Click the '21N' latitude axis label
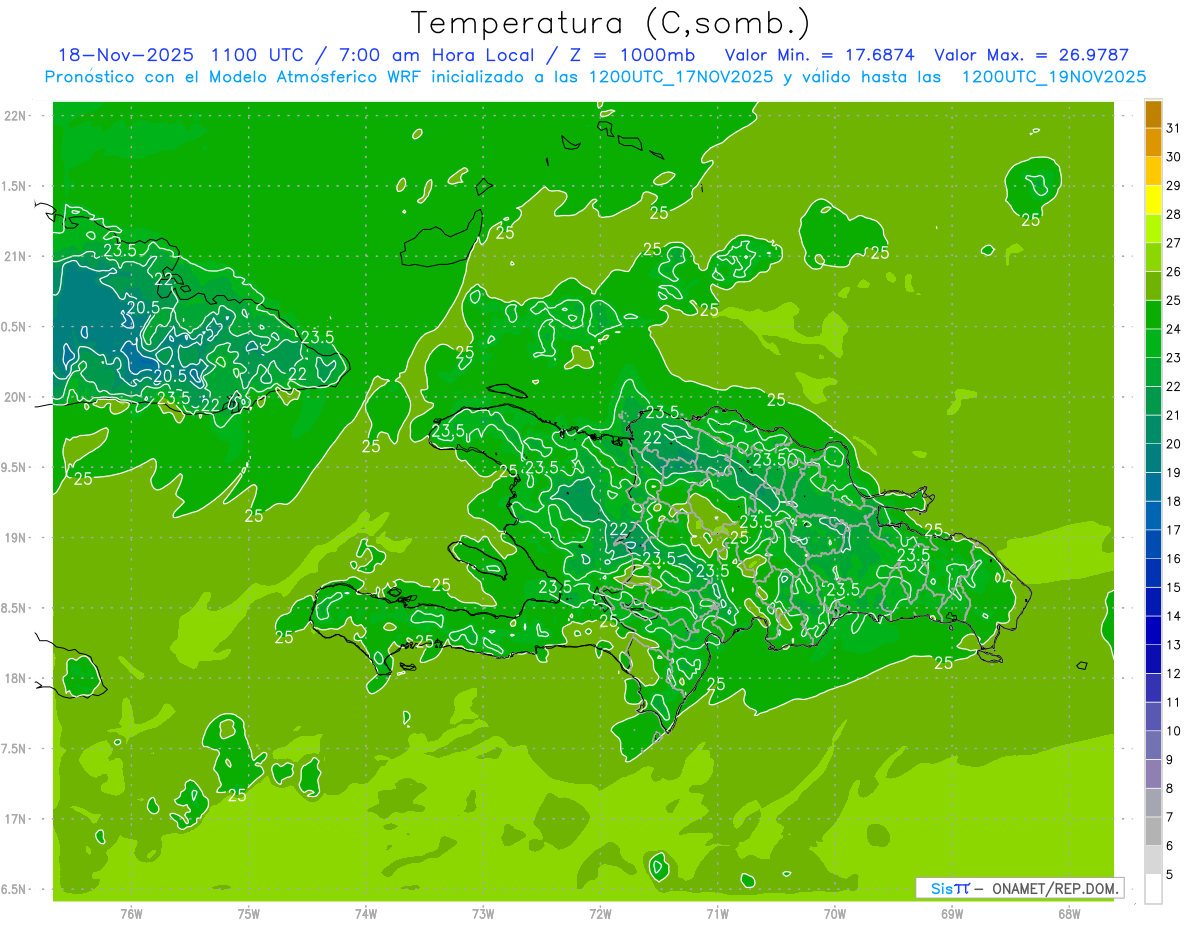The image size is (1200, 927). (15, 256)
